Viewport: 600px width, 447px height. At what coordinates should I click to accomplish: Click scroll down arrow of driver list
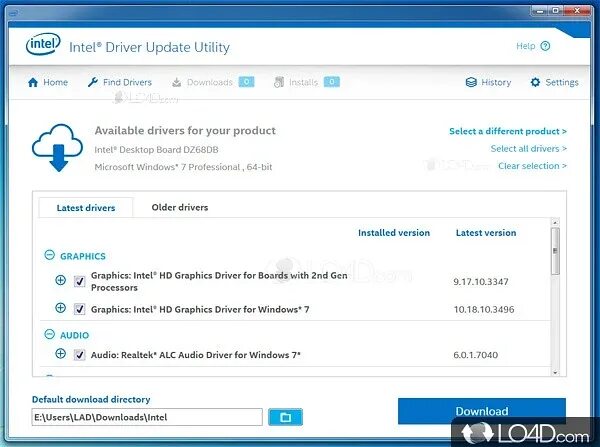(555, 372)
